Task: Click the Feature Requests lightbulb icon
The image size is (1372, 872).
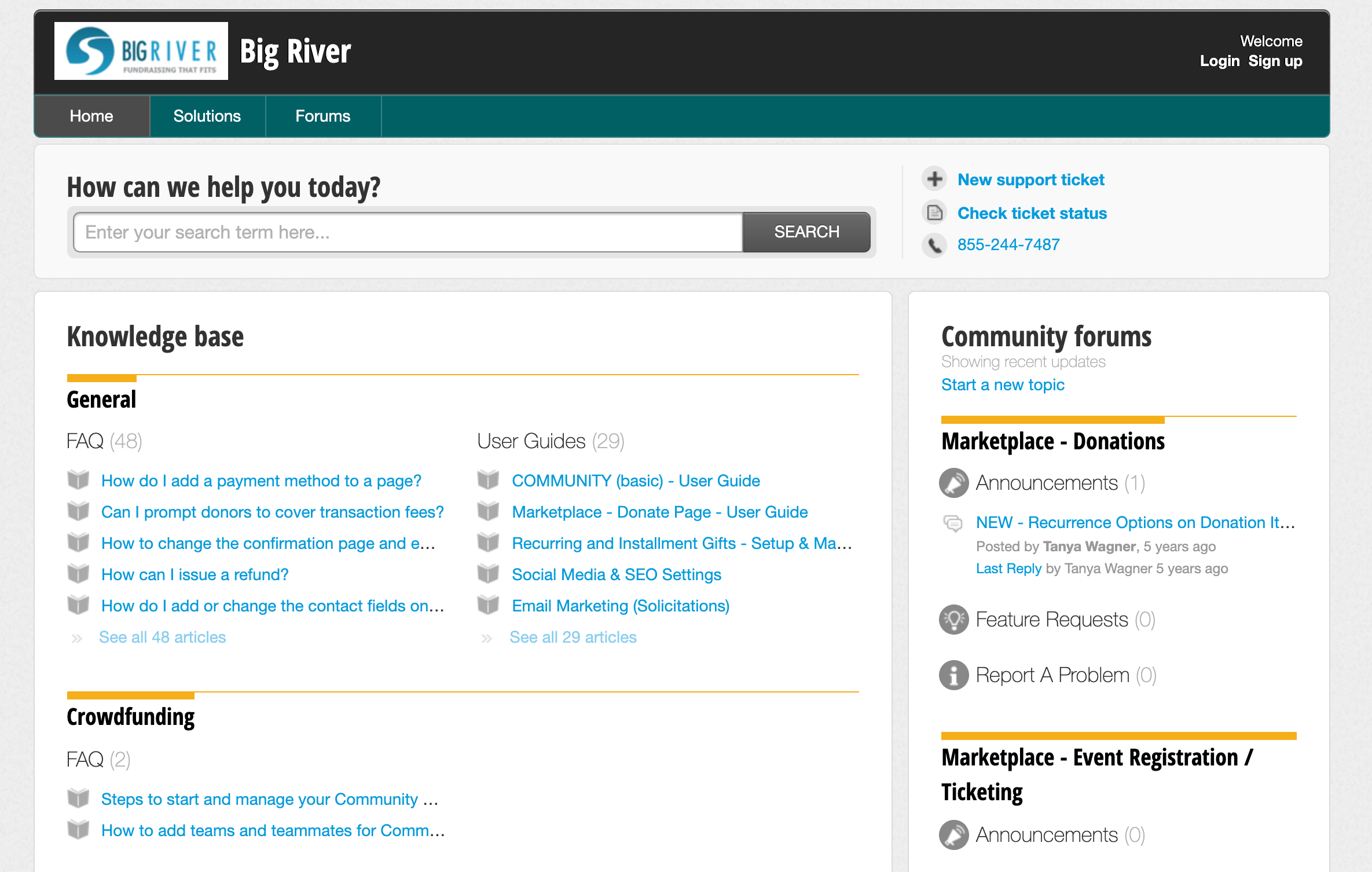Action: [953, 620]
